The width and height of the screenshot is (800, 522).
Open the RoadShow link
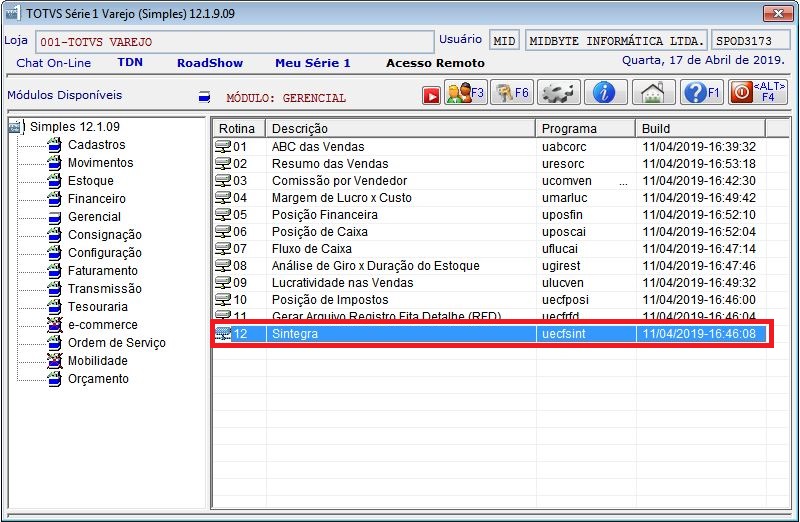[210, 63]
